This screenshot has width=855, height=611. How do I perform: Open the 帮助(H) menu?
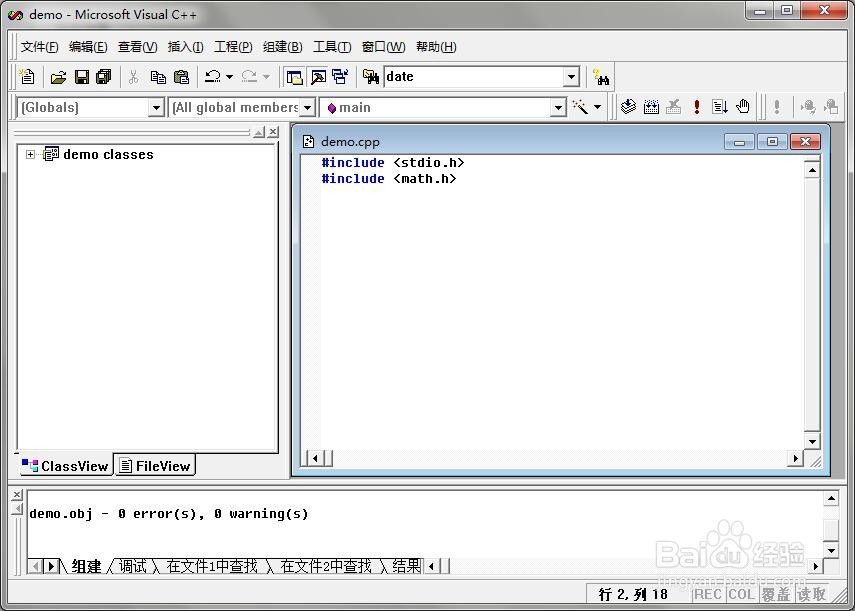pyautogui.click(x=436, y=47)
